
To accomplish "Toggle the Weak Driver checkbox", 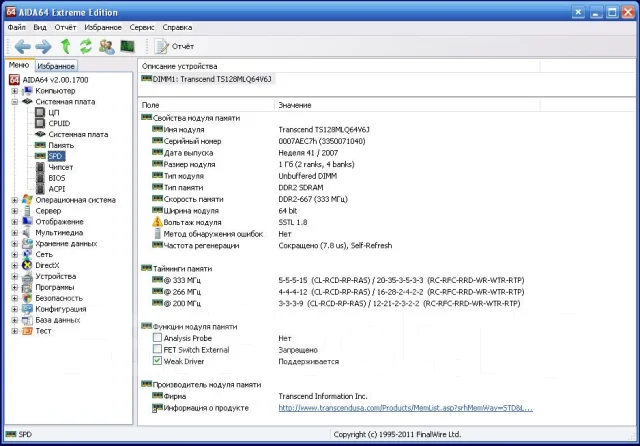I will click(157, 361).
